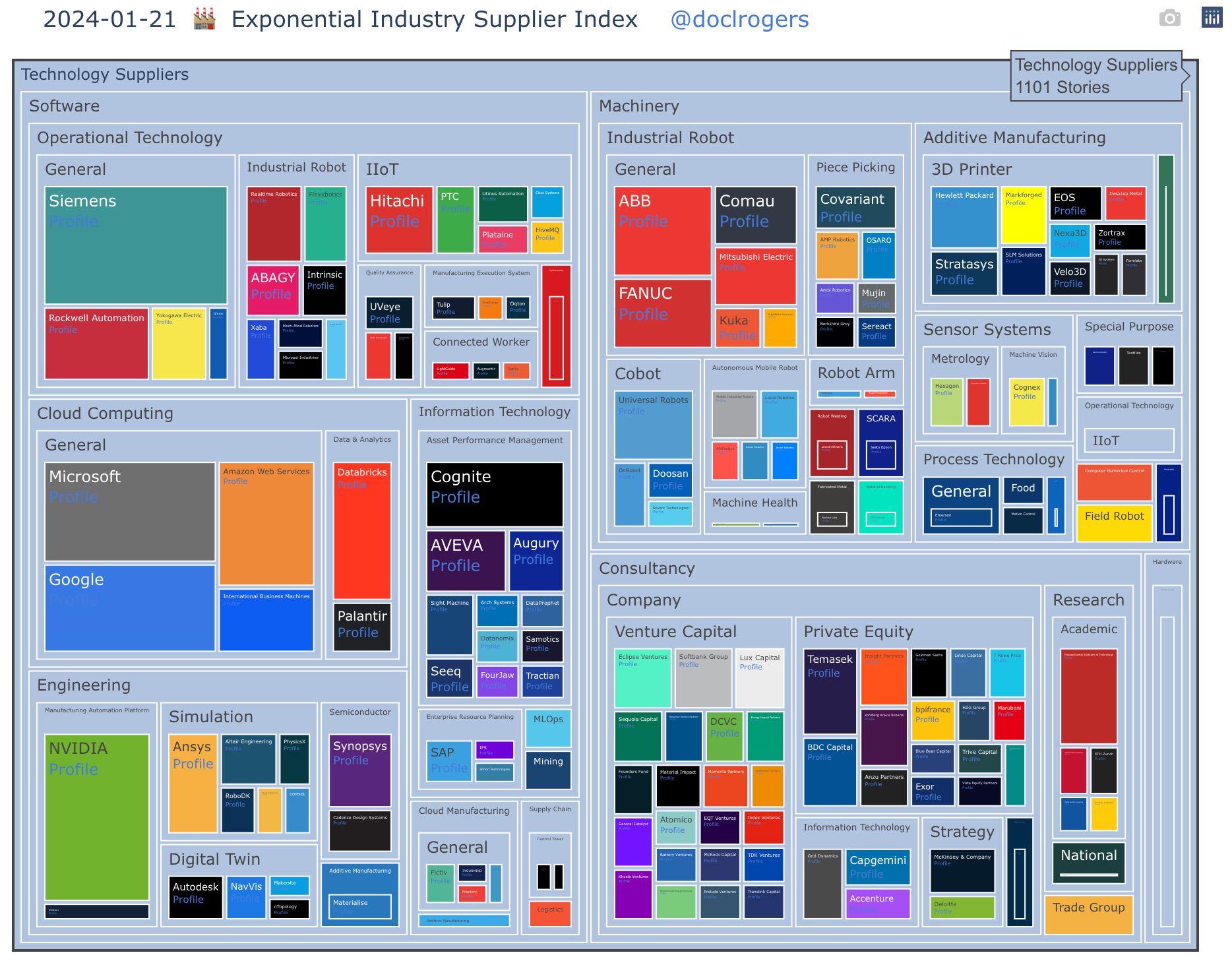Screen dimensions: 1232x959
Task: Expand the Additive Manufacturing group header
Action: point(1014,138)
